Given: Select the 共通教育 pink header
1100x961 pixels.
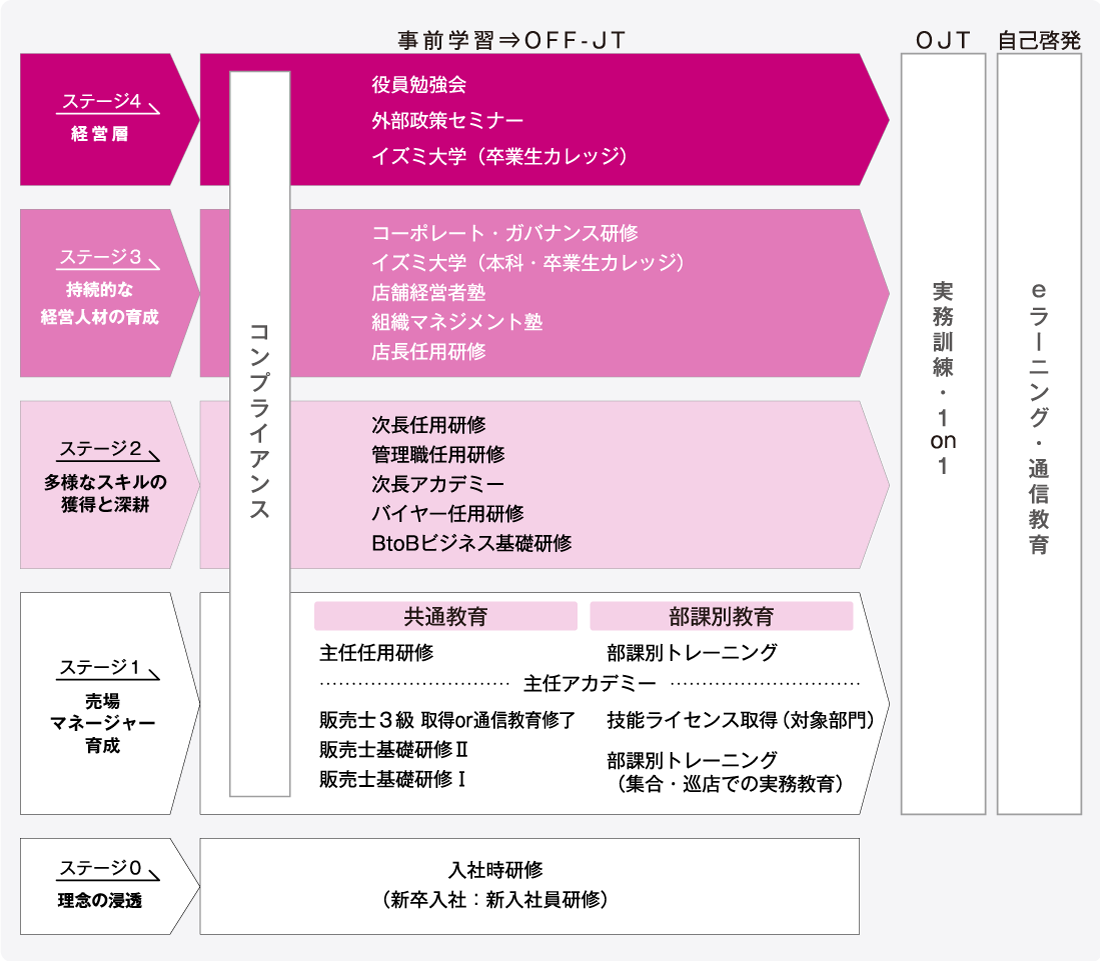Looking at the screenshot, I should (x=446, y=617).
